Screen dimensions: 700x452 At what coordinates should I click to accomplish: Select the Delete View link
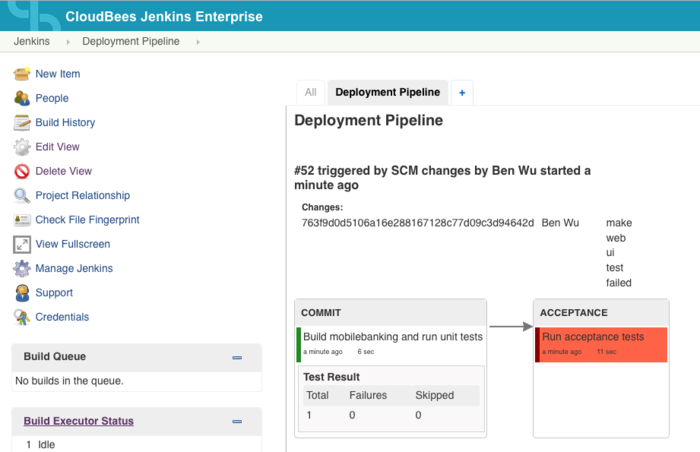click(63, 171)
